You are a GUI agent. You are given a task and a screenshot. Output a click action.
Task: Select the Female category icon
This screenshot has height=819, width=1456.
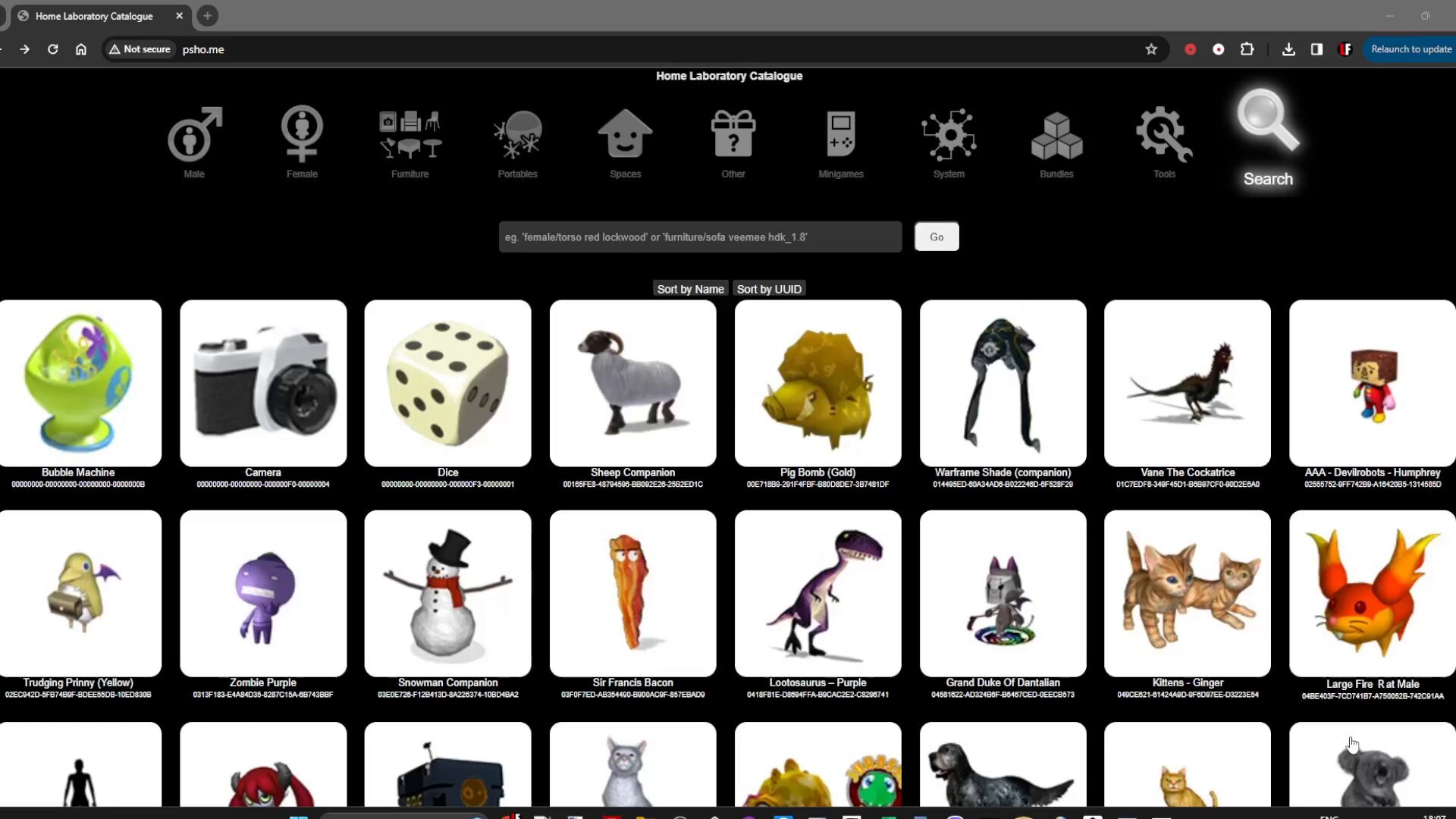point(302,140)
